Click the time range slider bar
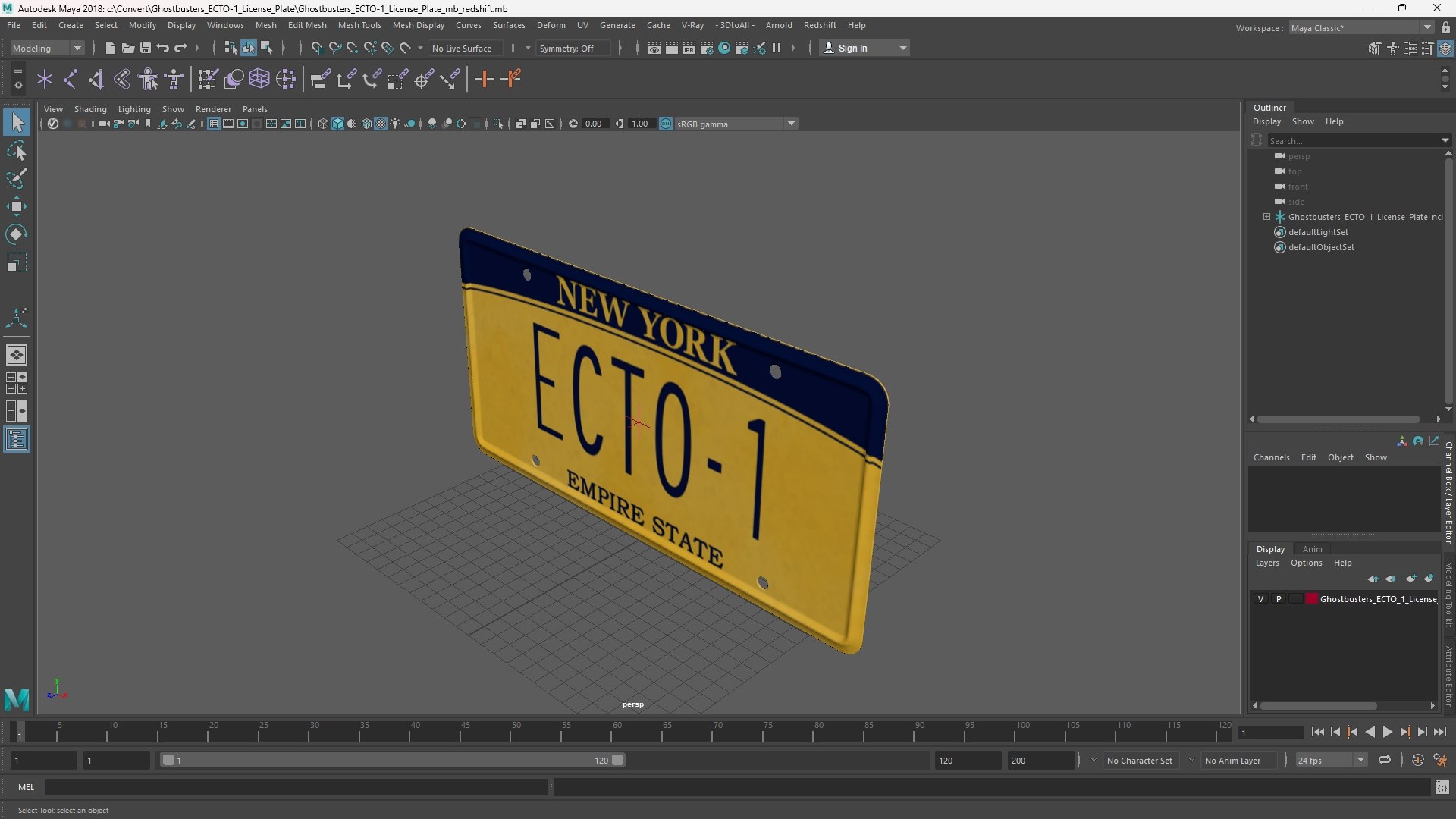1456x819 pixels. pyautogui.click(x=392, y=760)
